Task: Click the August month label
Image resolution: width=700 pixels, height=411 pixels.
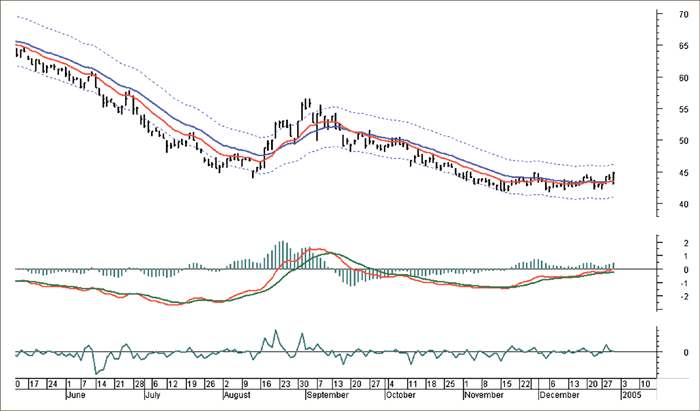Action: point(236,396)
